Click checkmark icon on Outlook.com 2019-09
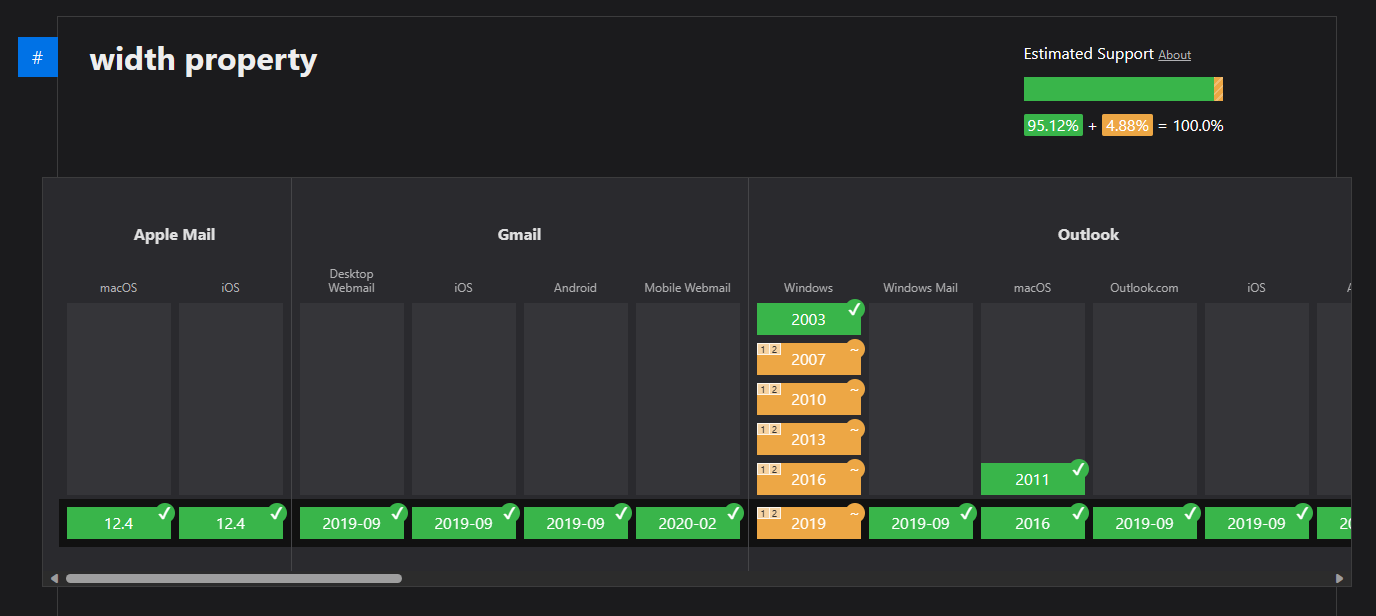This screenshot has height=616, width=1376. (x=1191, y=513)
